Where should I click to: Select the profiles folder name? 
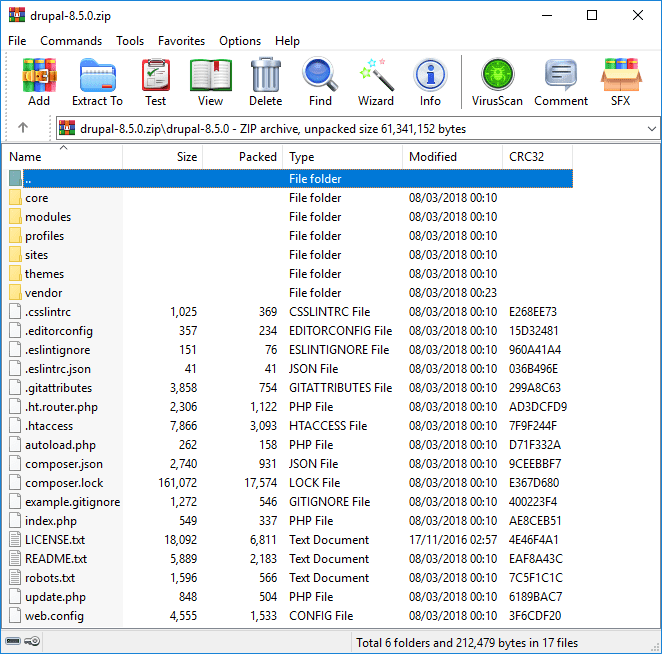click(44, 236)
